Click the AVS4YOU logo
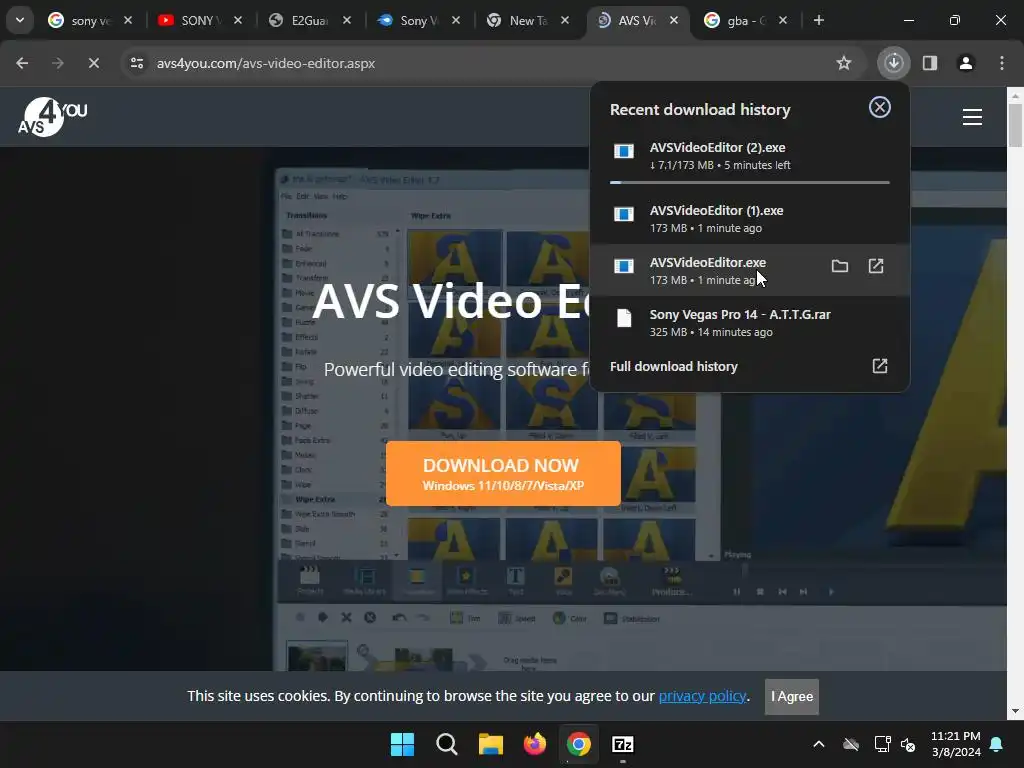This screenshot has width=1024, height=768. [53, 116]
